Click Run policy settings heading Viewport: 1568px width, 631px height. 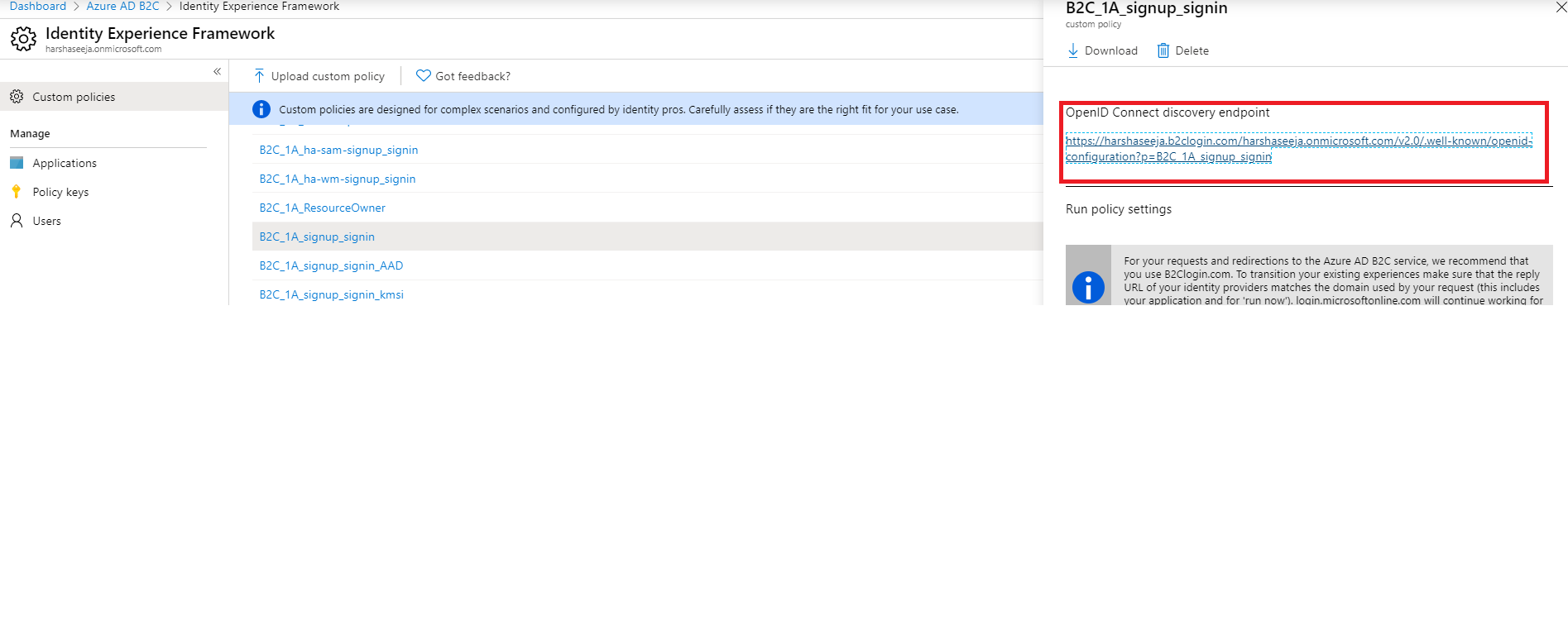(x=1118, y=209)
